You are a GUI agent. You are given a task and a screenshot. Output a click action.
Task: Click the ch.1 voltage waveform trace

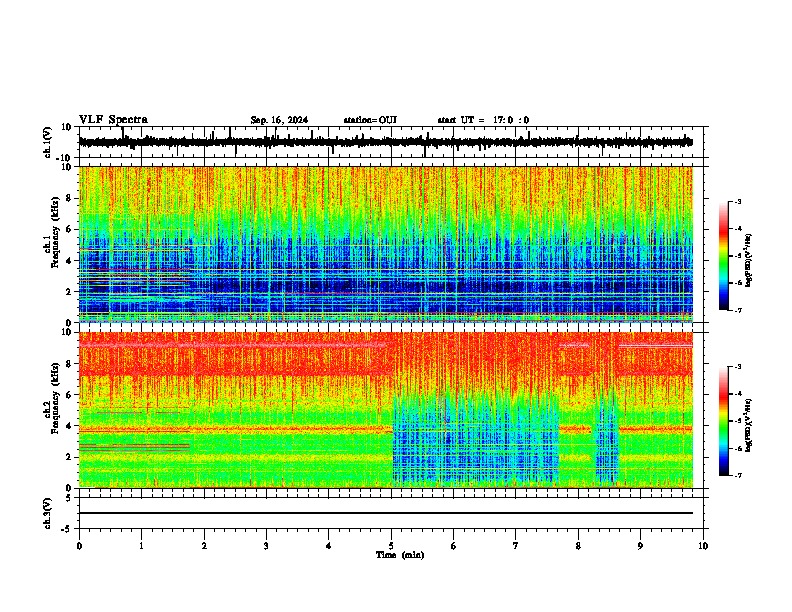click(x=385, y=142)
